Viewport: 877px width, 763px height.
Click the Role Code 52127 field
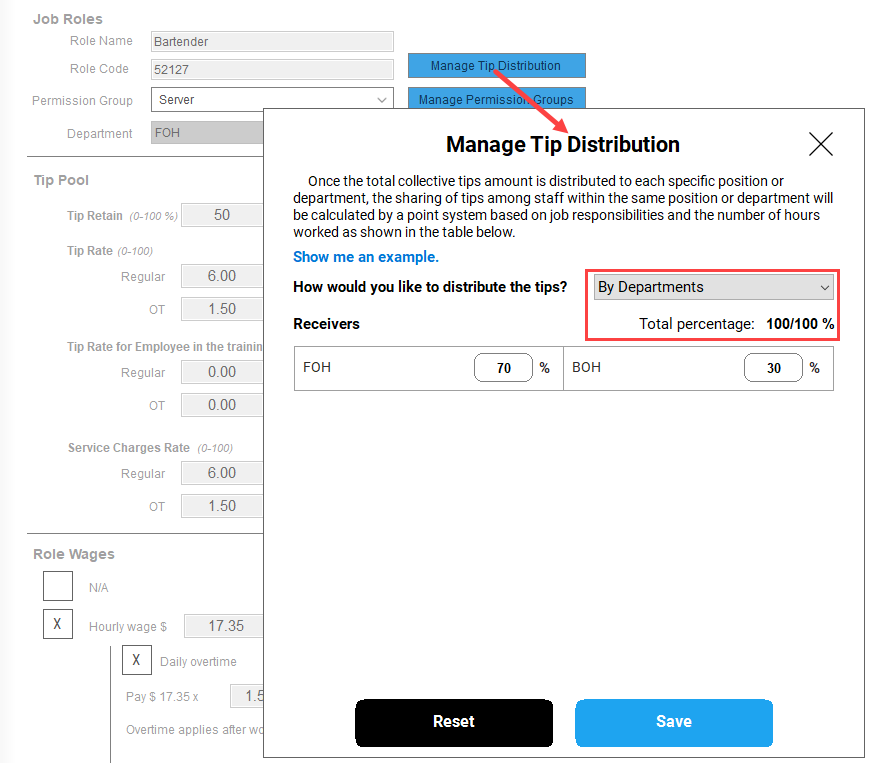[271, 69]
